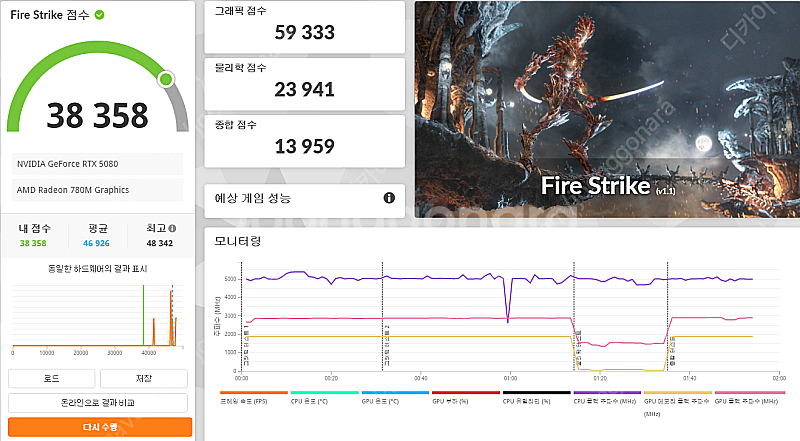Click the 로드 button
Image resolution: width=800 pixels, height=441 pixels.
tap(52, 378)
